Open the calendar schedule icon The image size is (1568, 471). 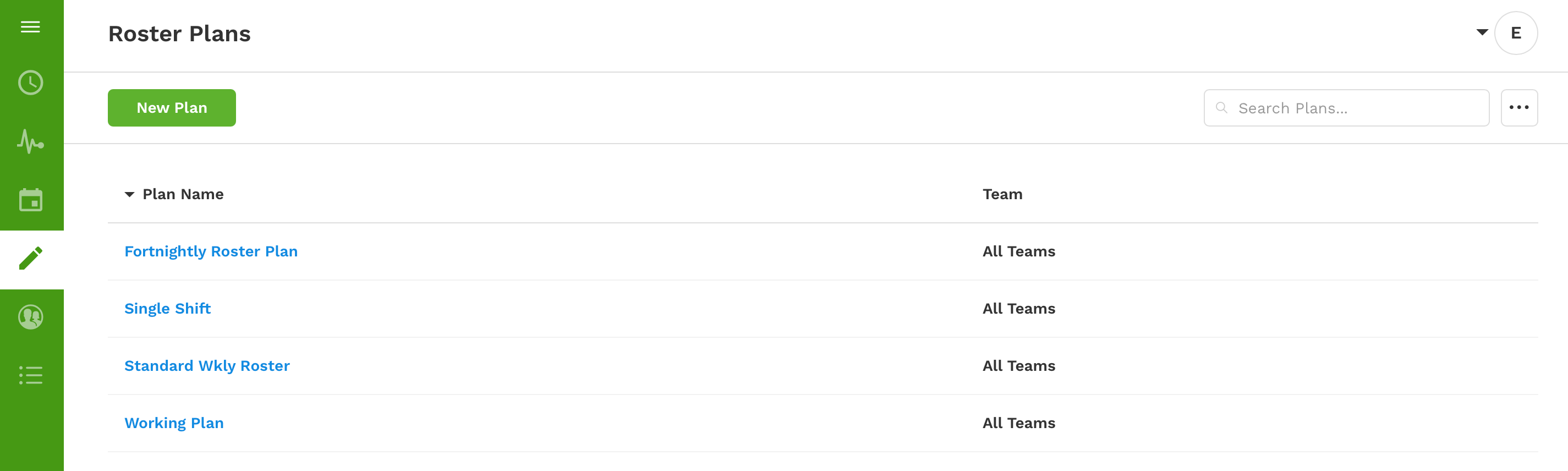tap(30, 200)
